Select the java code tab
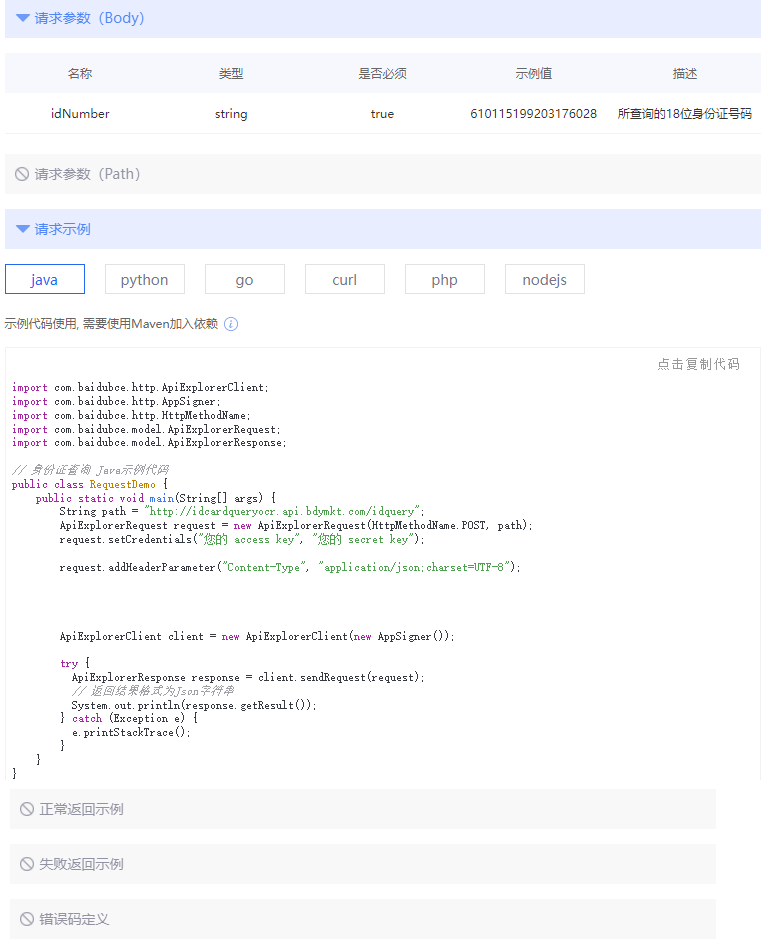The width and height of the screenshot is (764, 940). [45, 279]
